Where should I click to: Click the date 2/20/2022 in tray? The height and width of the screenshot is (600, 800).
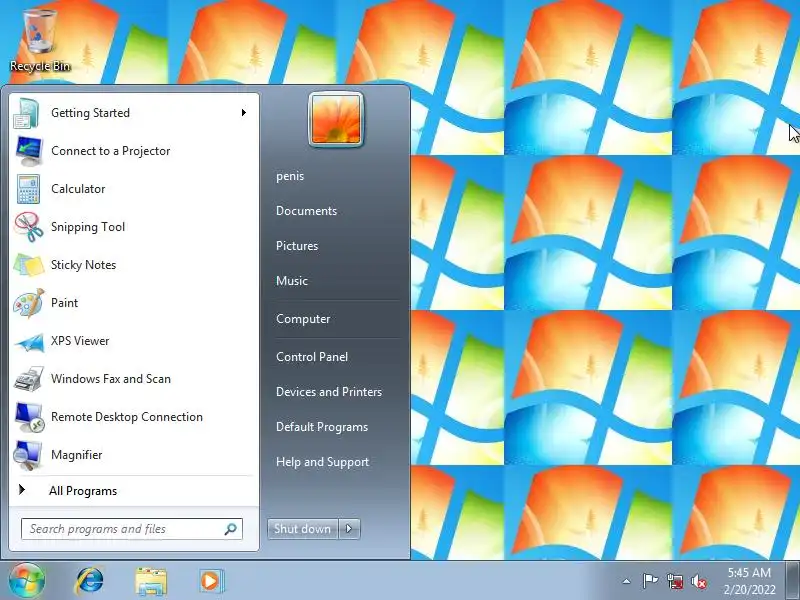coord(749,590)
